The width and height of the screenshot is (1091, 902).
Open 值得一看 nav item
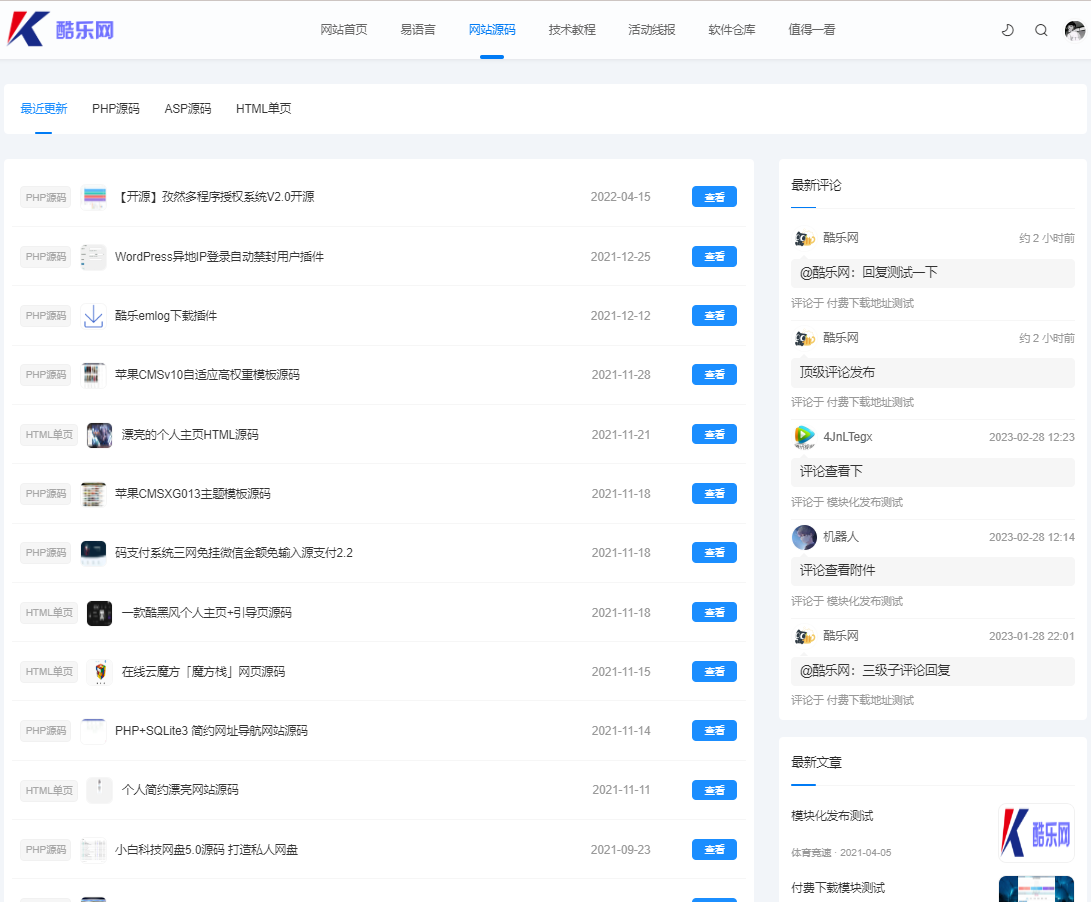812,30
